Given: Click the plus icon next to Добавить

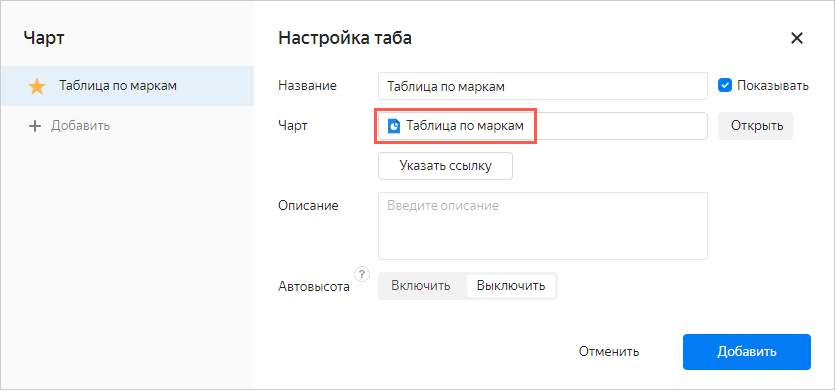Looking at the screenshot, I should pyautogui.click(x=35, y=126).
